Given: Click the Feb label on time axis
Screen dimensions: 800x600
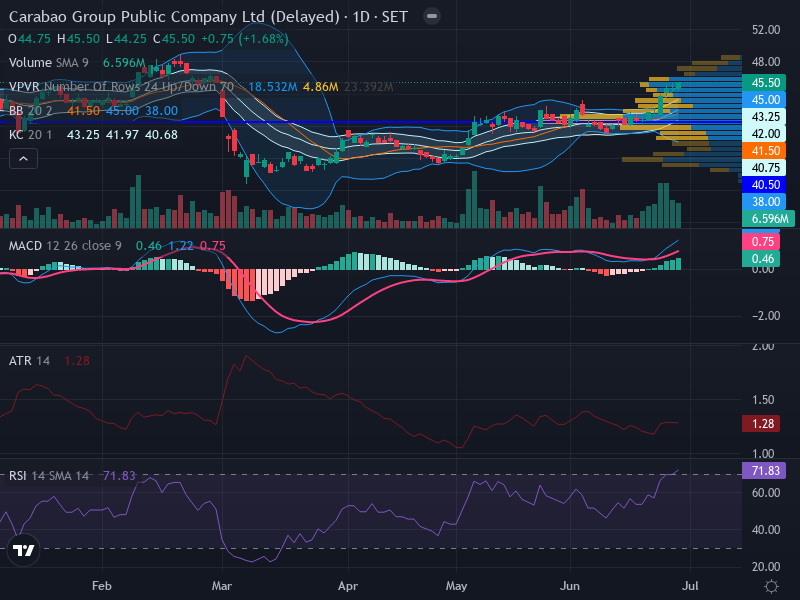Looking at the screenshot, I should click(102, 586).
